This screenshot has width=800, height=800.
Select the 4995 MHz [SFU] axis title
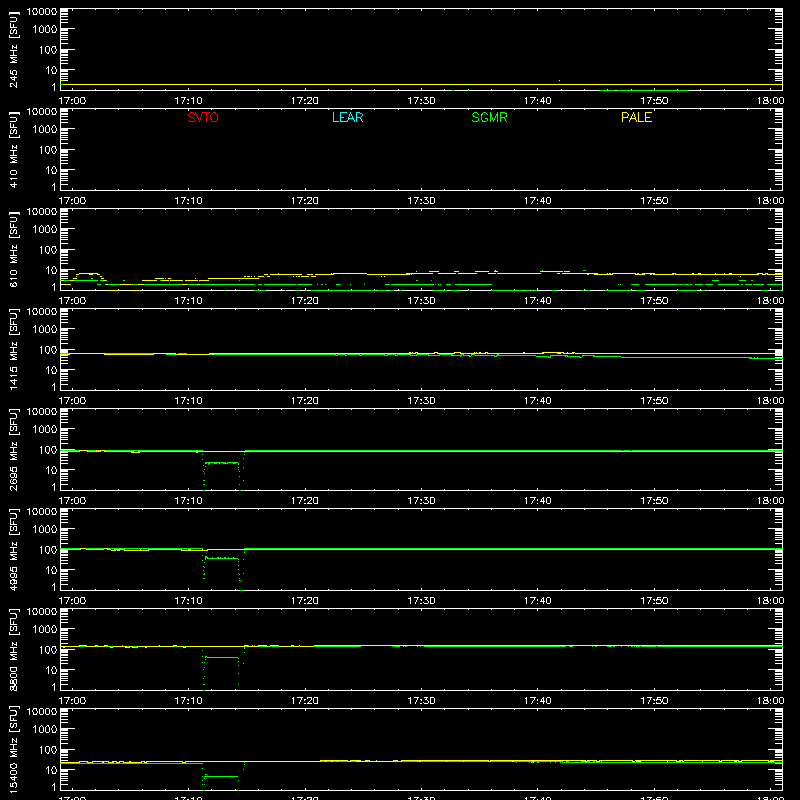tap(14, 549)
